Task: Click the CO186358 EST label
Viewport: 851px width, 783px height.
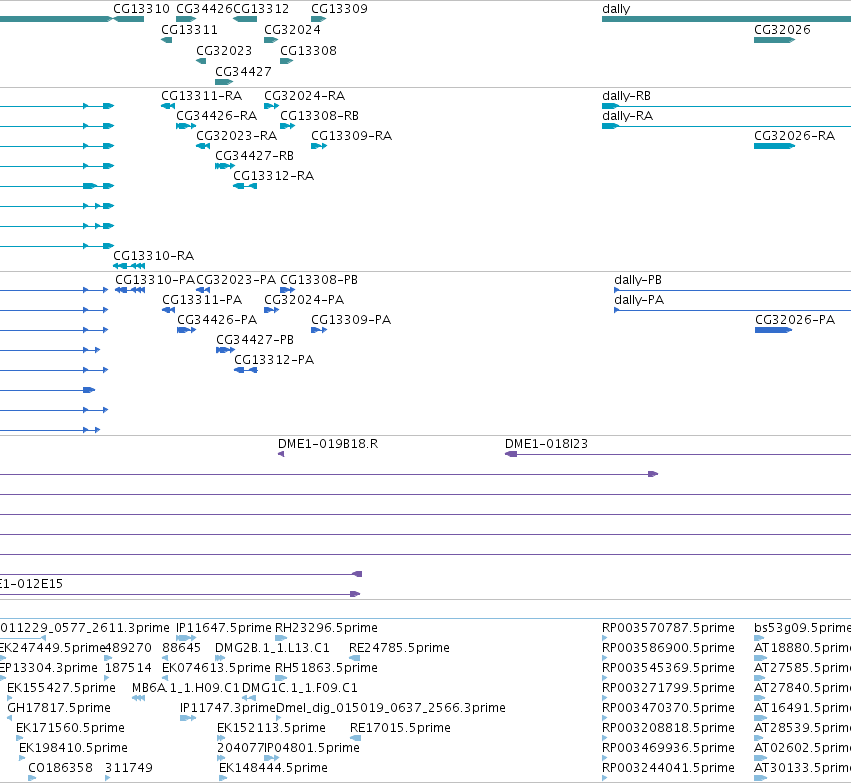Action: coord(60,768)
